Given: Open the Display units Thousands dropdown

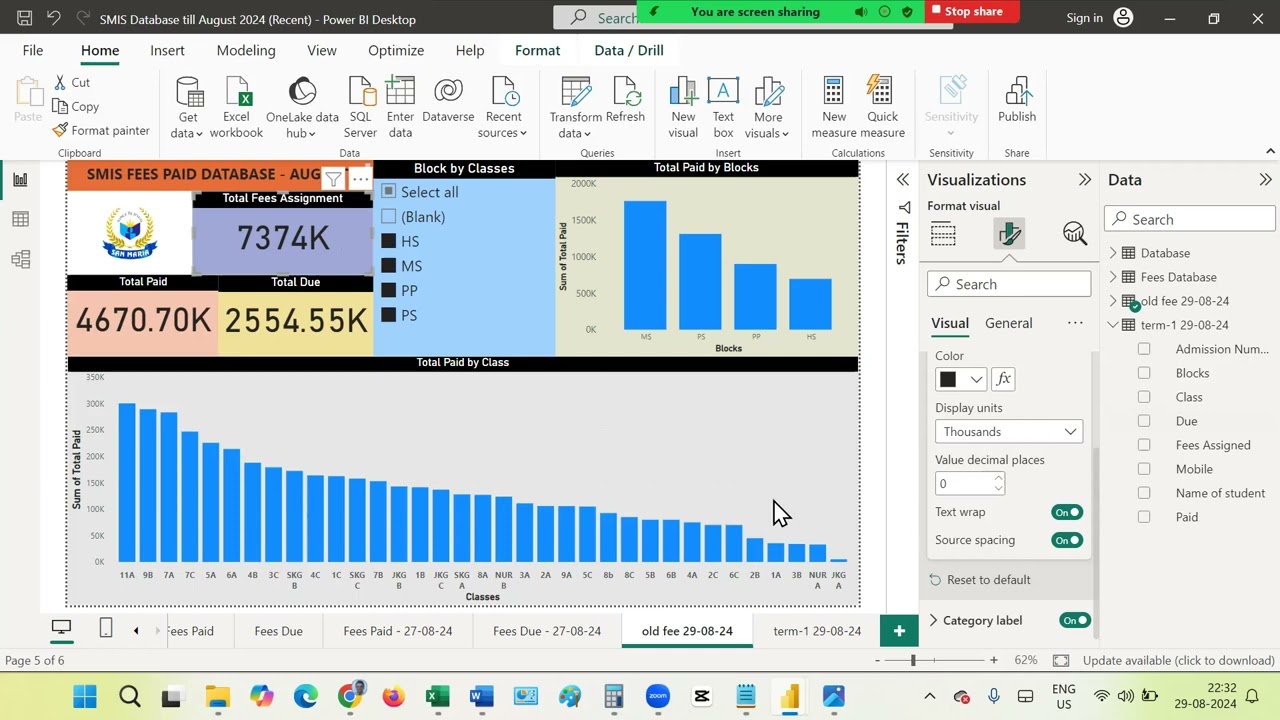Looking at the screenshot, I should tap(1009, 431).
